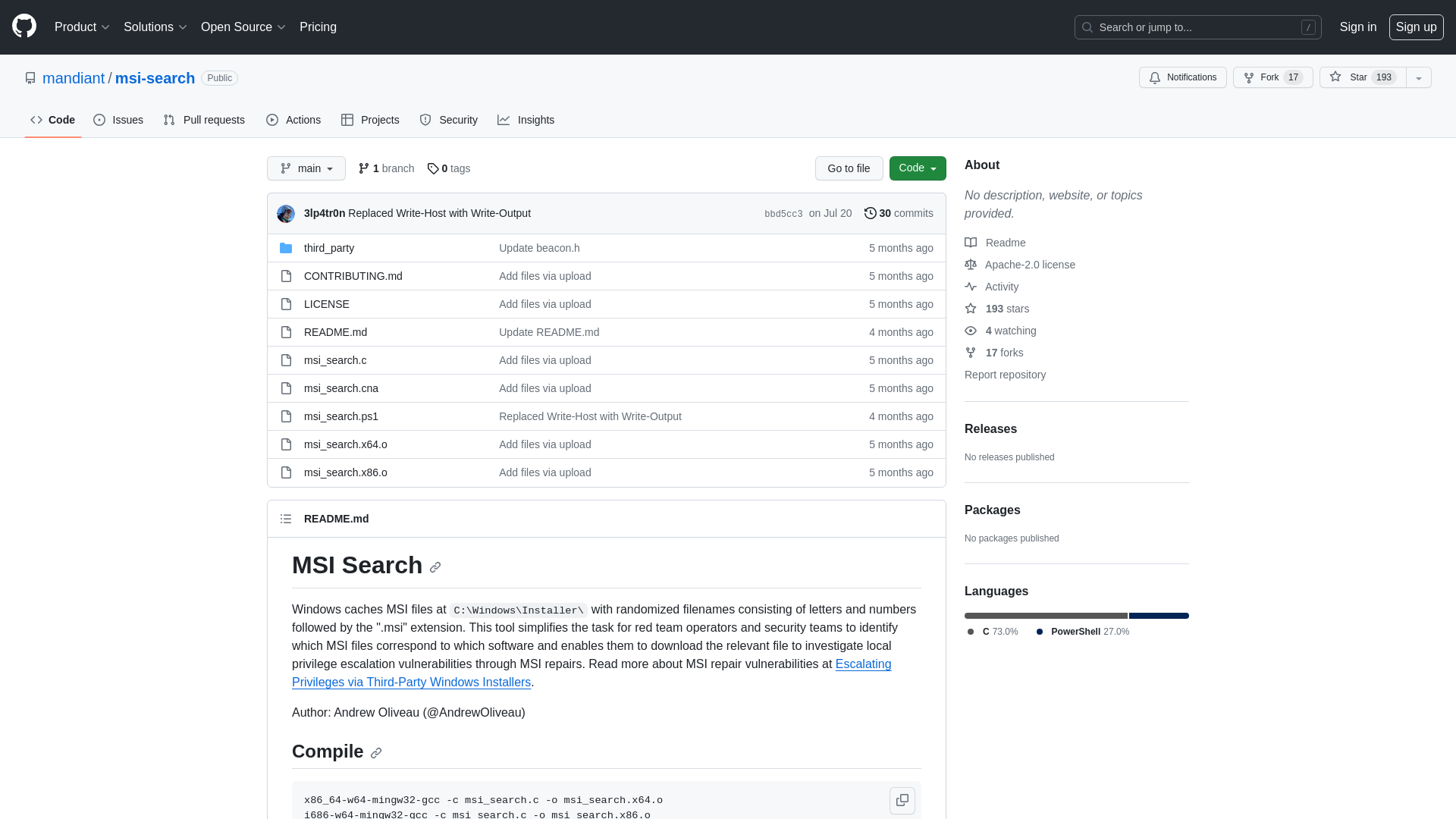Expand the Solutions menu
Screen dimensions: 1456x819
point(155,27)
